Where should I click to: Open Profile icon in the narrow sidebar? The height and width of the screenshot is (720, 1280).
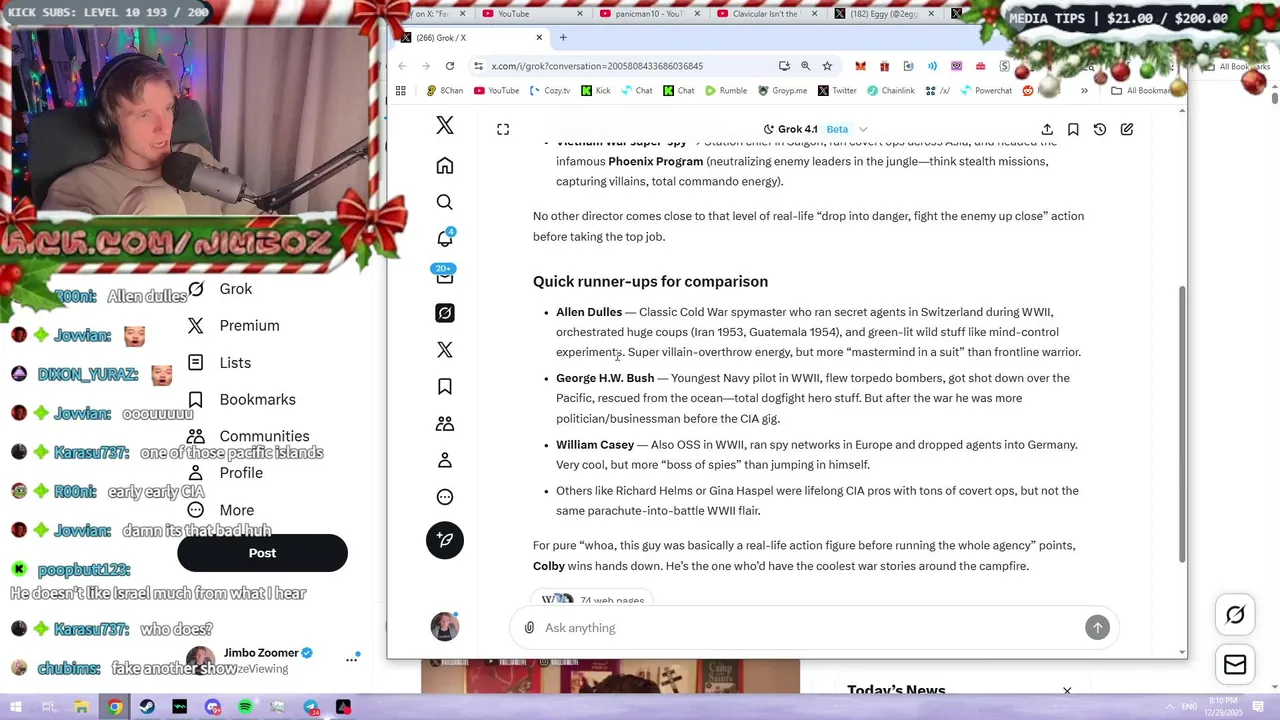[445, 460]
